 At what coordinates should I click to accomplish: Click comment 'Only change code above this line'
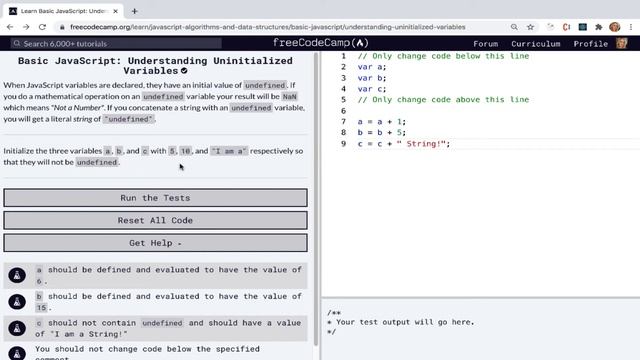pos(443,100)
